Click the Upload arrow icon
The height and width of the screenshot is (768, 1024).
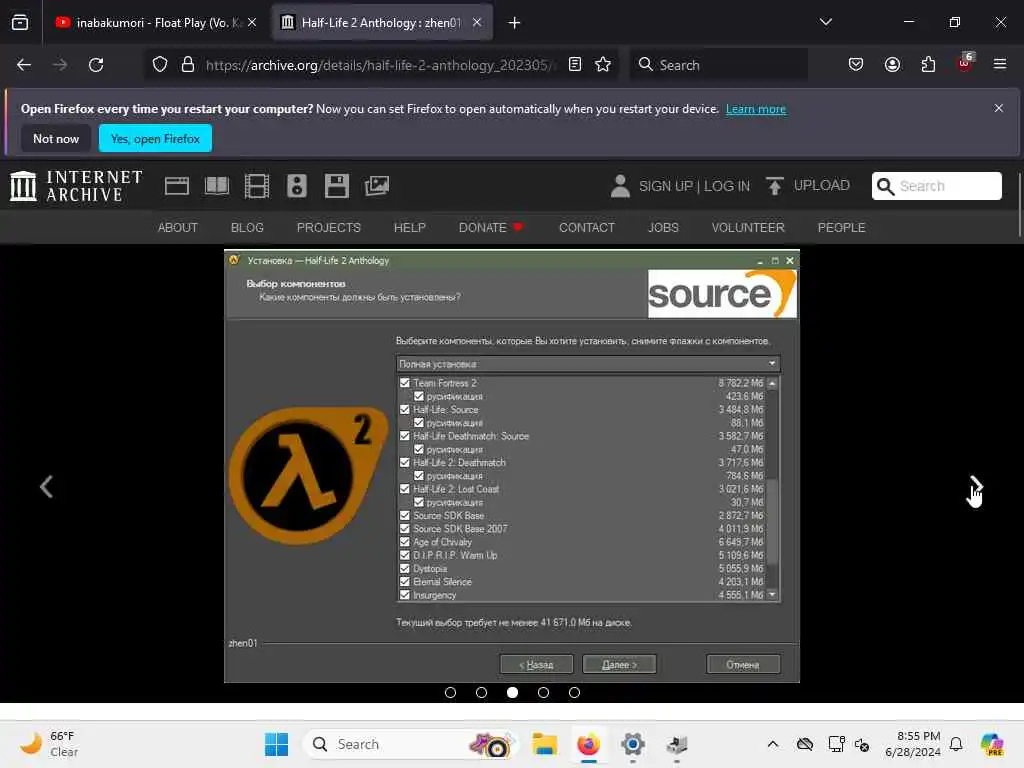[x=775, y=186]
